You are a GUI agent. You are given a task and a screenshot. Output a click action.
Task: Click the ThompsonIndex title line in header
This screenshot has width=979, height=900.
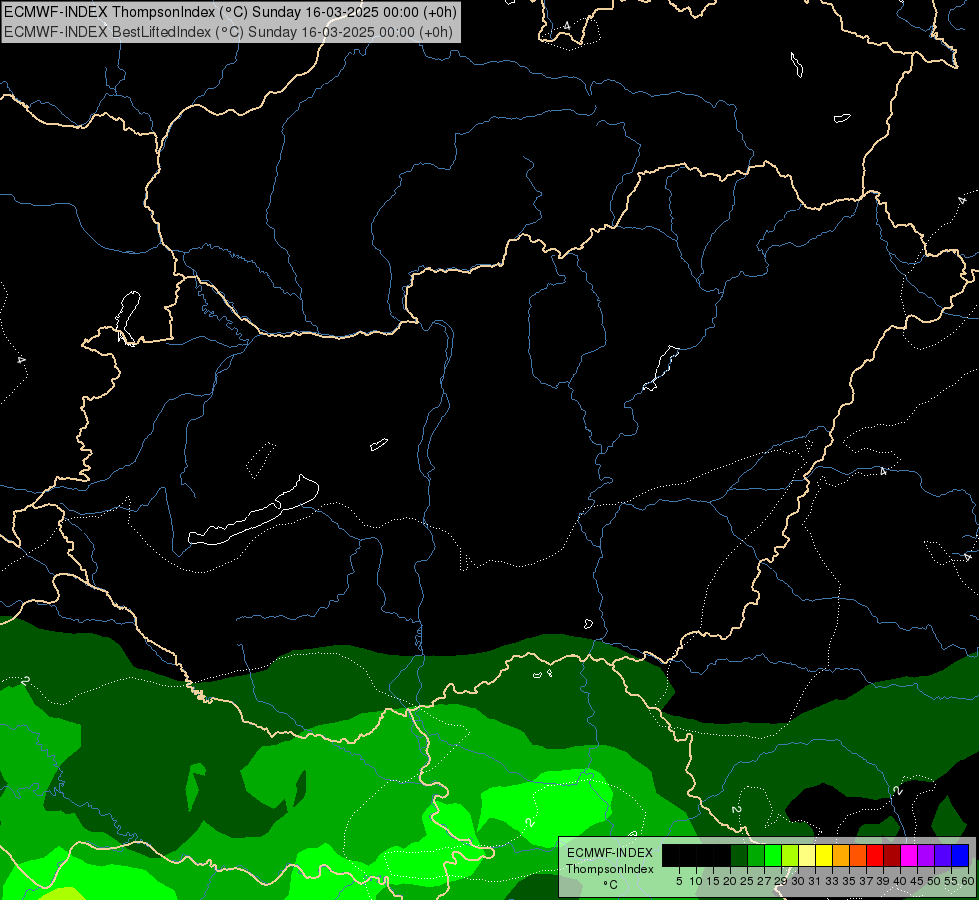point(230,11)
